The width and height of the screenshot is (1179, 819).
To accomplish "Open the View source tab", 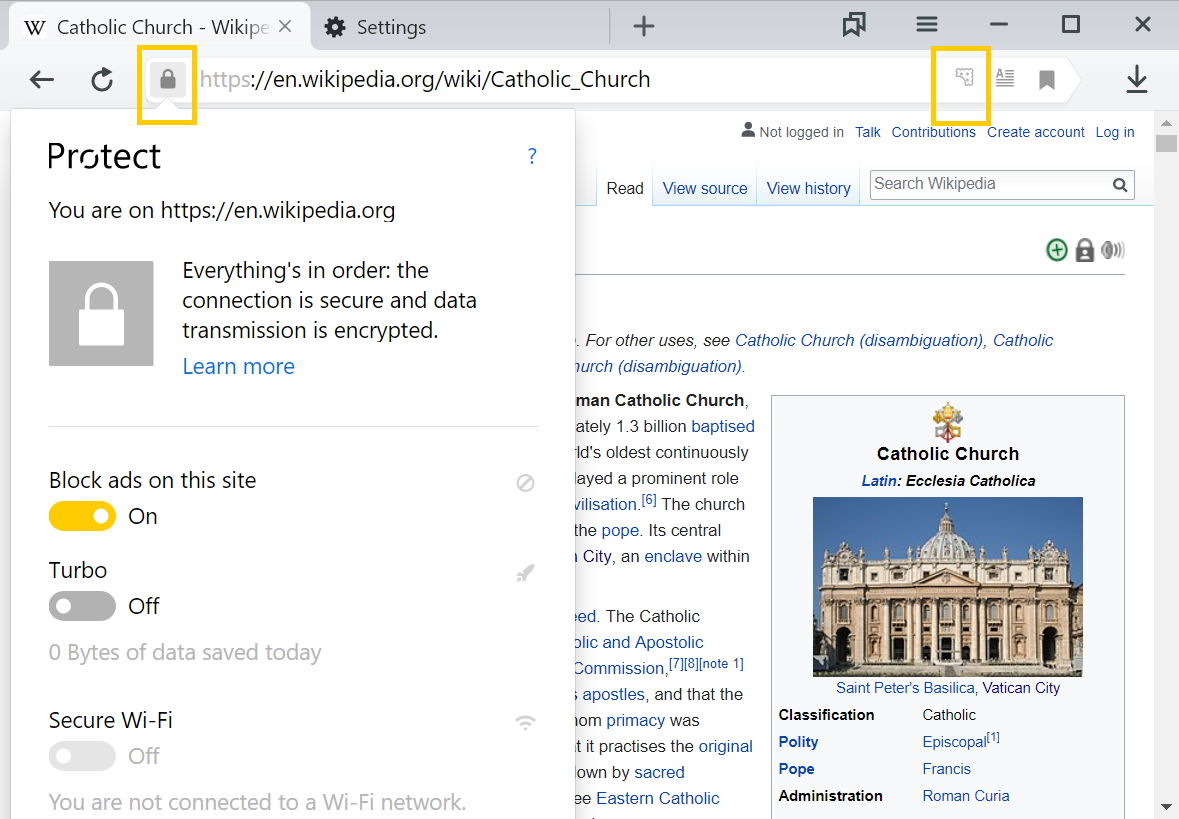I will [x=705, y=188].
